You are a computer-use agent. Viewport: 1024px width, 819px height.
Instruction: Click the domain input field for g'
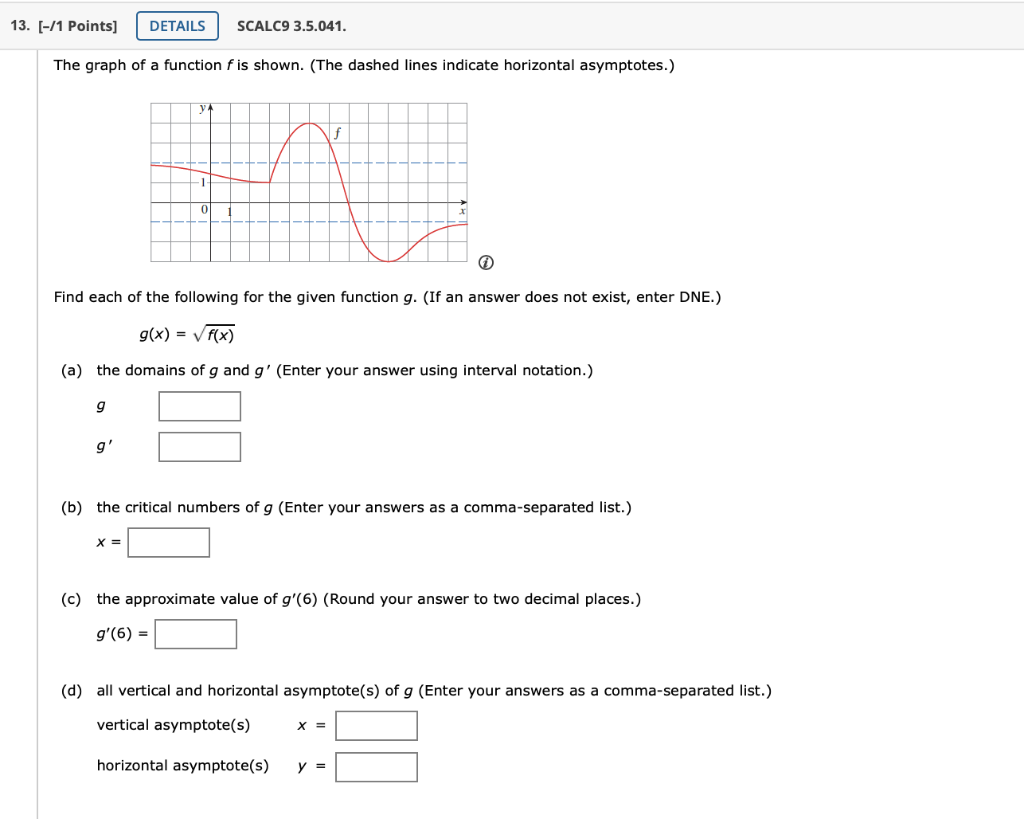(199, 446)
